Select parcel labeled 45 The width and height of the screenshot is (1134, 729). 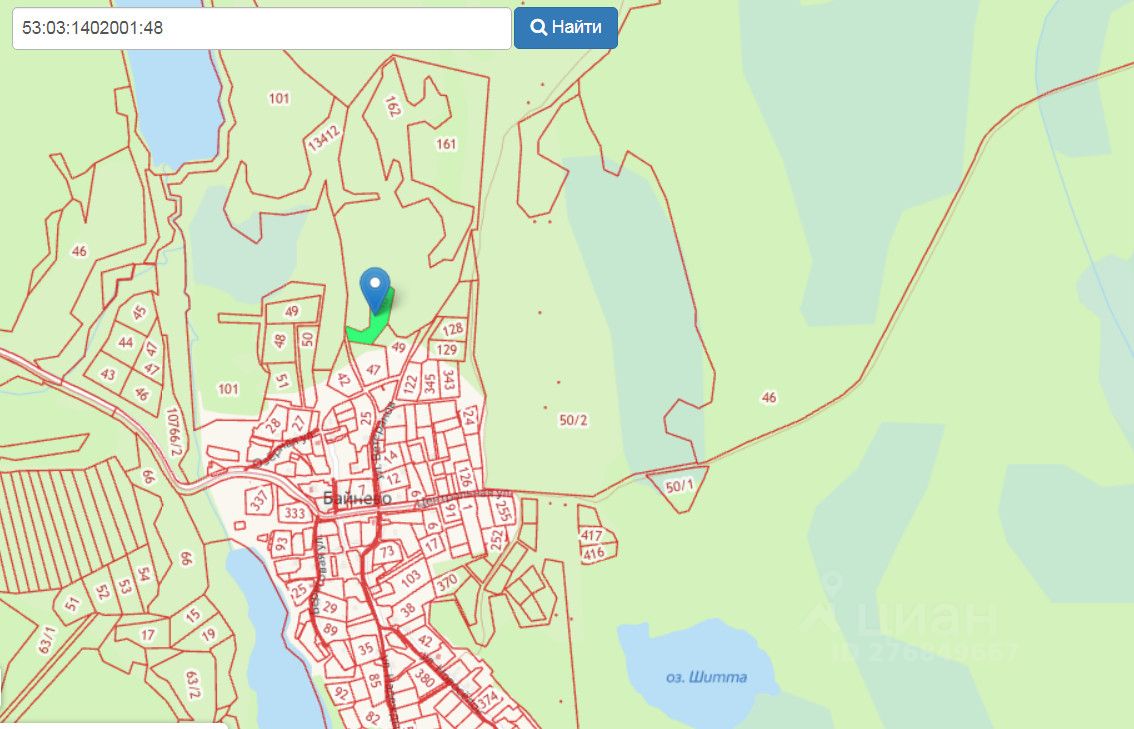(140, 312)
